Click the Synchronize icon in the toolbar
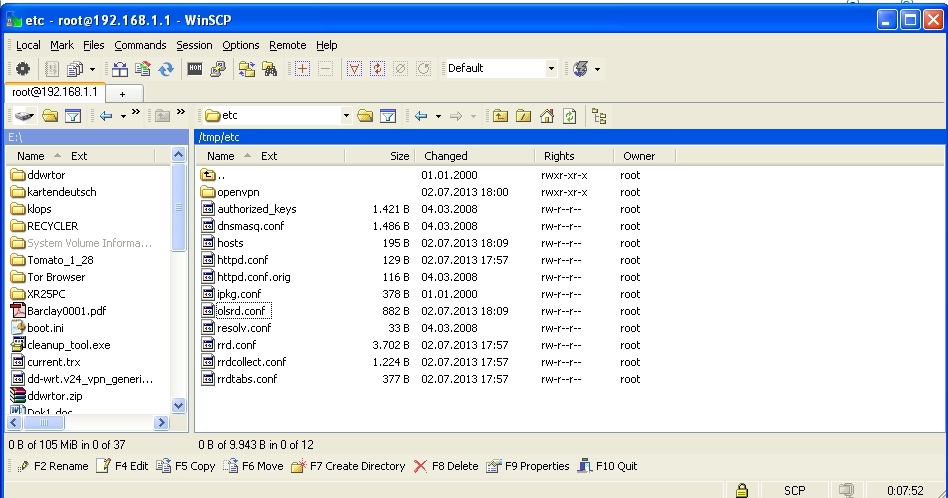Screen dimensions: 948x498 click(143, 69)
